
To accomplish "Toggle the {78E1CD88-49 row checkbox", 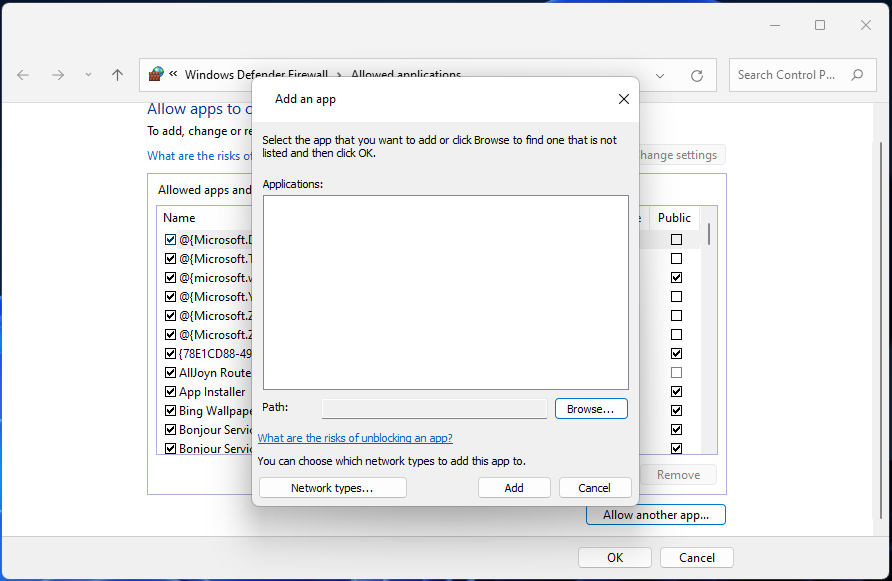I will point(170,353).
